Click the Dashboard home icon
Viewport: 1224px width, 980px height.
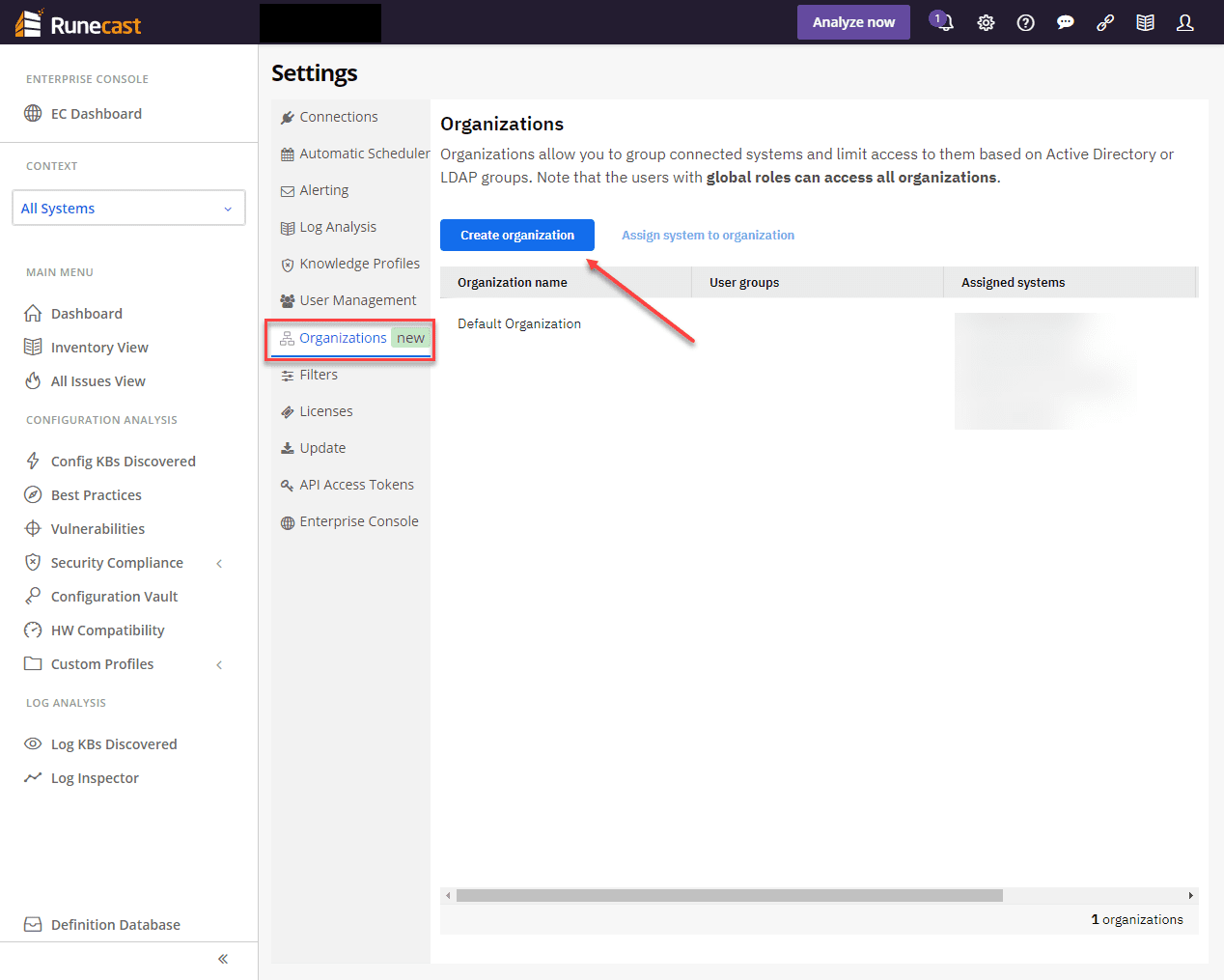(x=33, y=313)
